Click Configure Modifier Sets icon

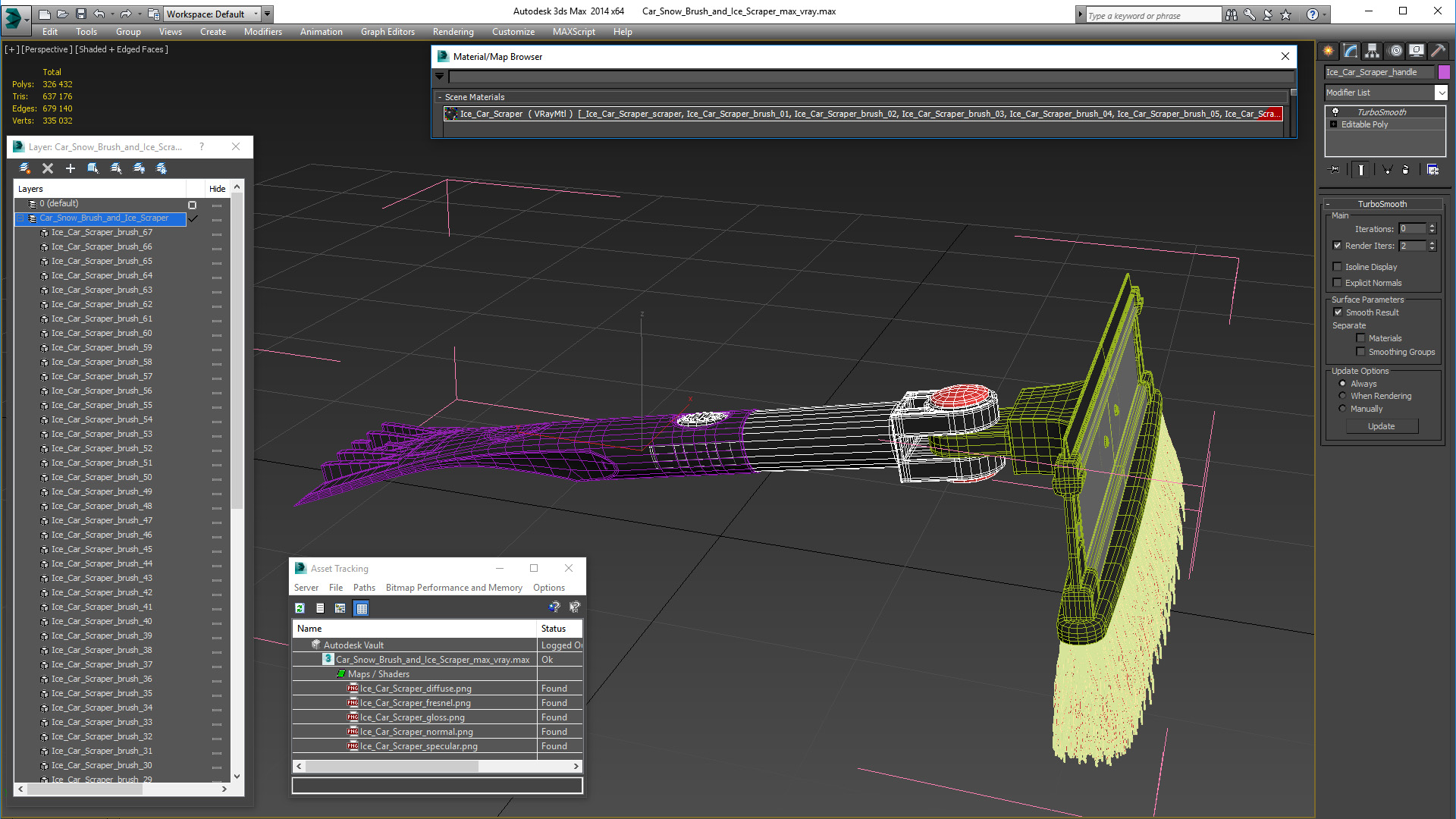pyautogui.click(x=1432, y=170)
